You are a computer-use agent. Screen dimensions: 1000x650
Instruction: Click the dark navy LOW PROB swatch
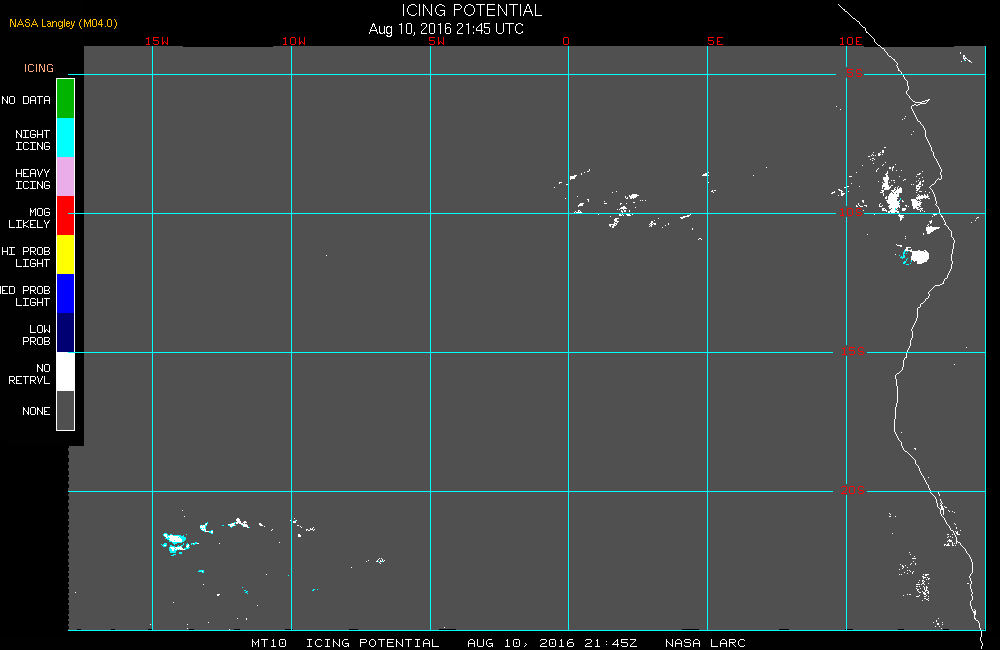(x=66, y=332)
